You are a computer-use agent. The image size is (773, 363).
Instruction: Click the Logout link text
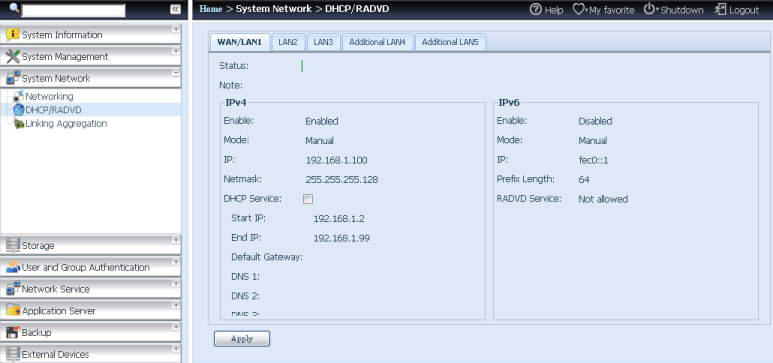[x=744, y=10]
